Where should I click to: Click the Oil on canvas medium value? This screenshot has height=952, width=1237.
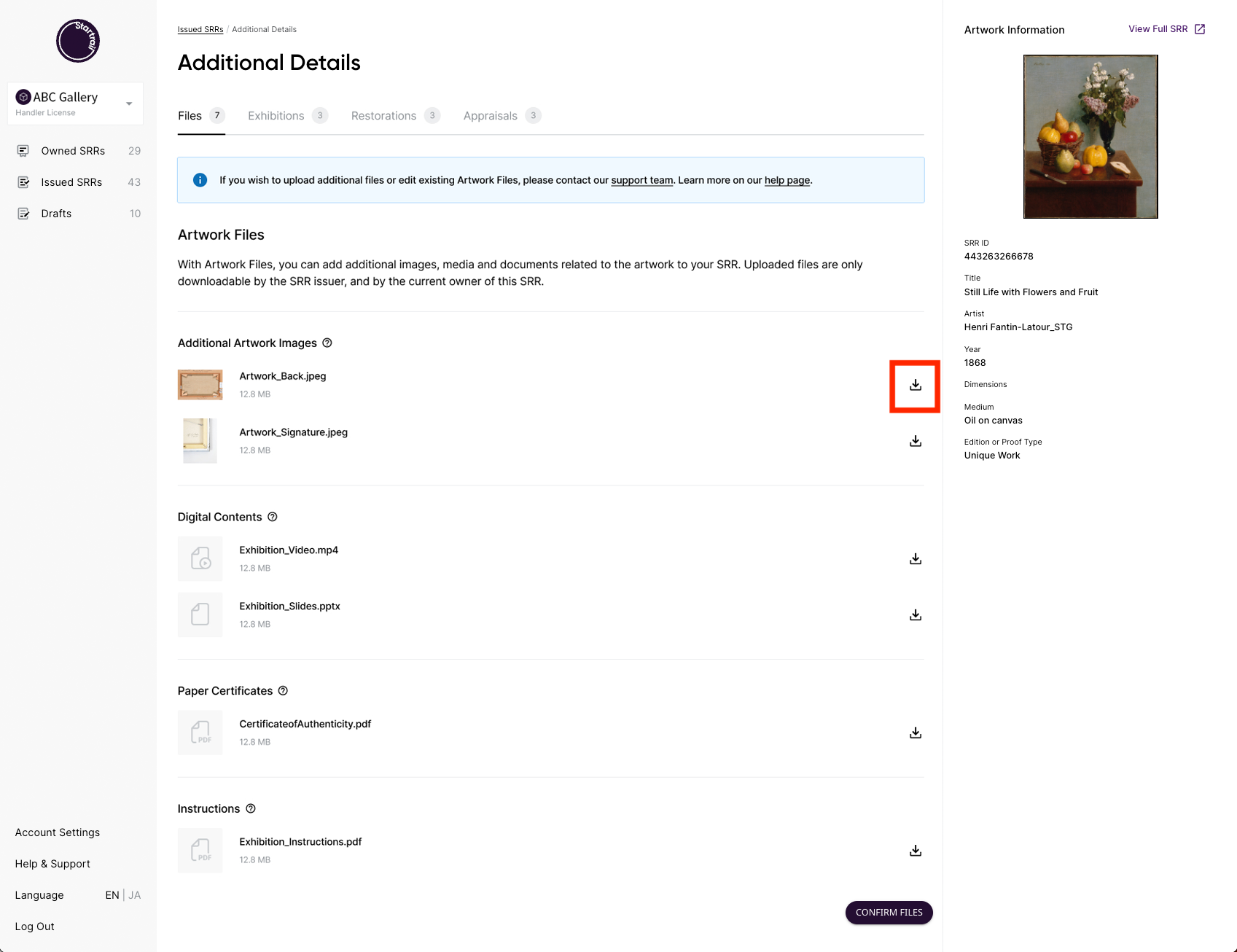994,421
